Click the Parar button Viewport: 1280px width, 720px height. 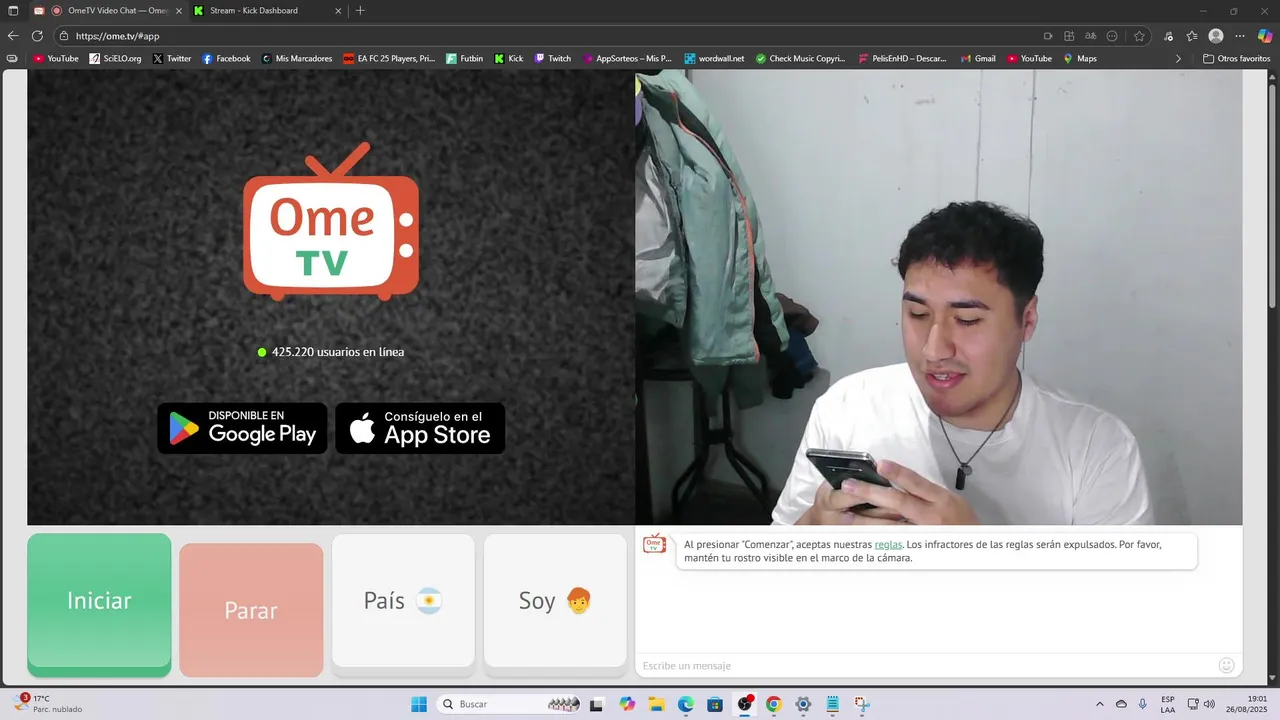click(x=251, y=610)
